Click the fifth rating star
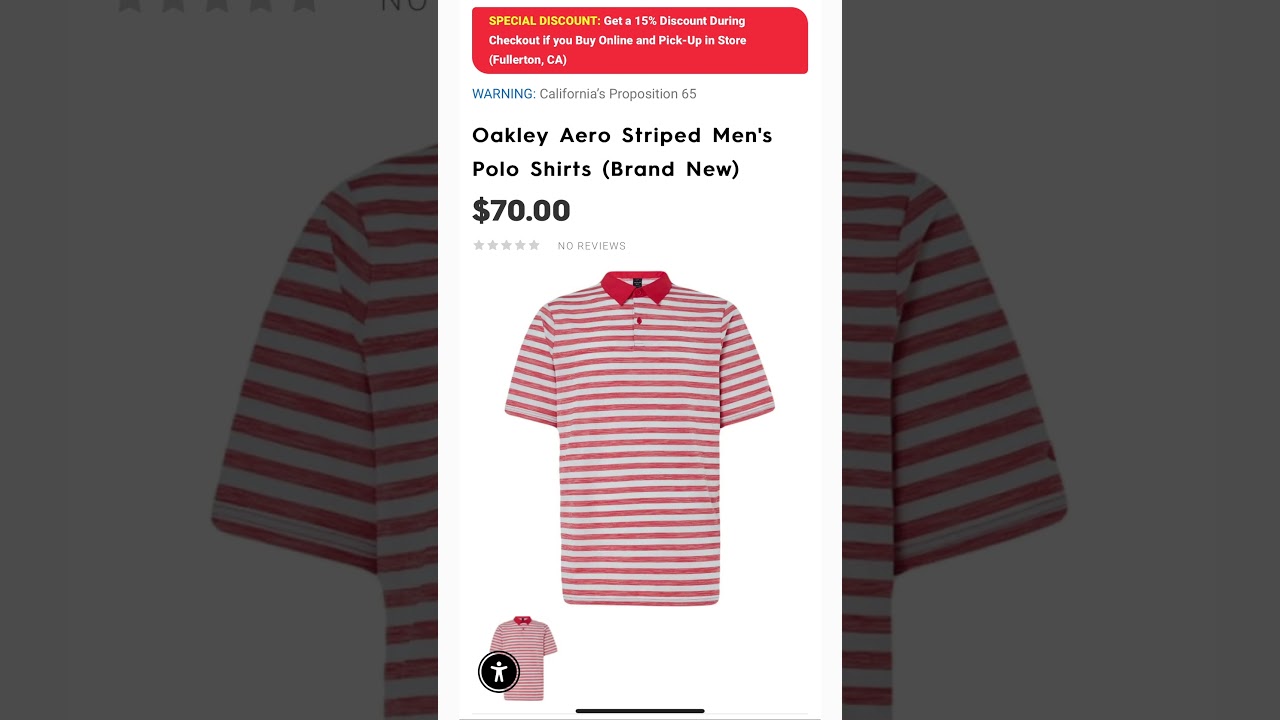The height and width of the screenshot is (720, 1280). [x=534, y=245]
